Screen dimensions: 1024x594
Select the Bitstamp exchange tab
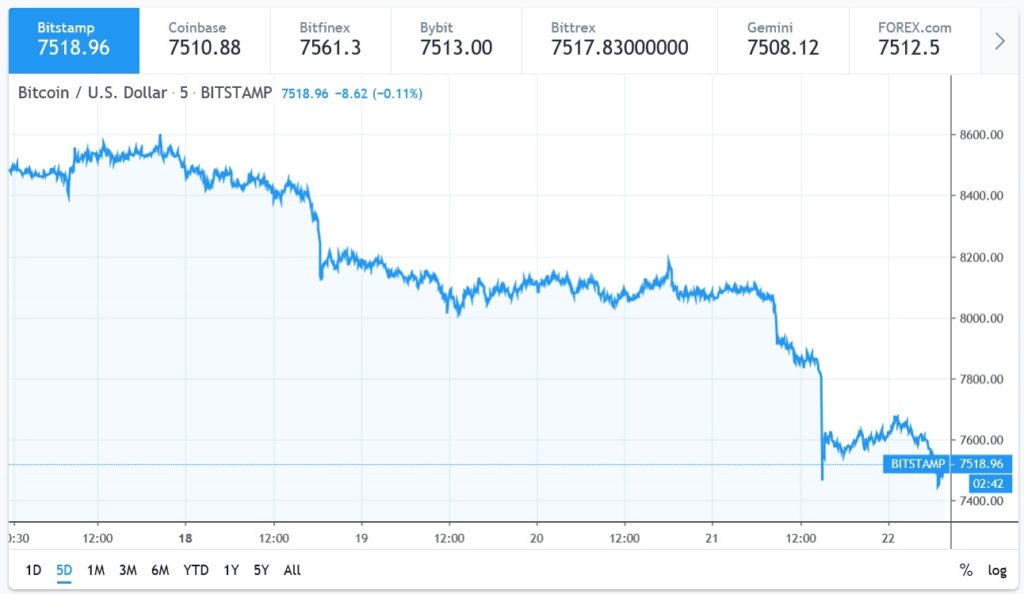coord(74,38)
